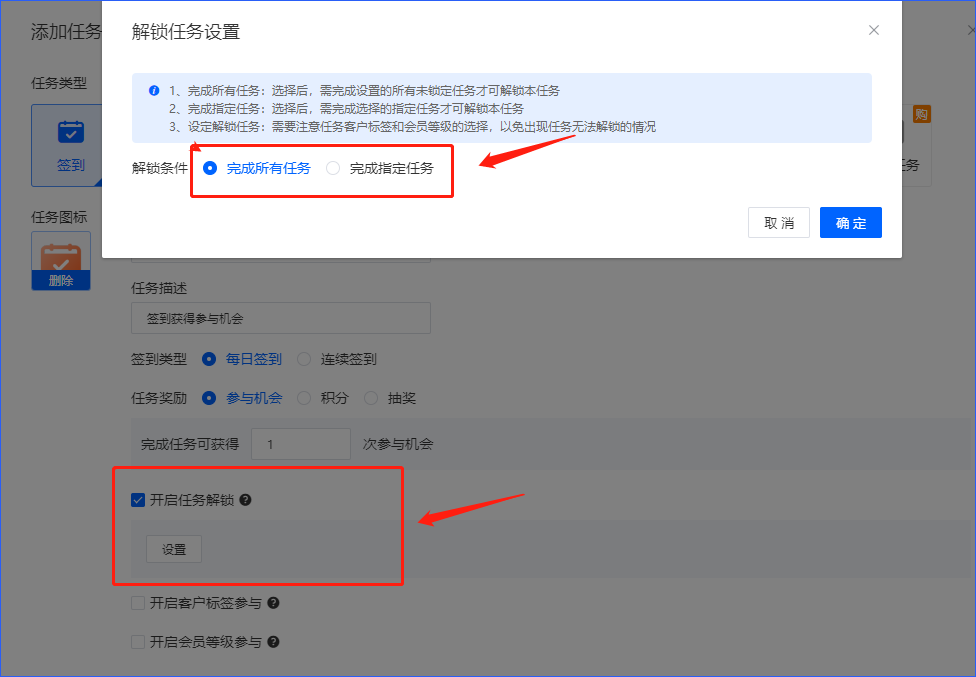Image resolution: width=976 pixels, height=677 pixels.
Task: Click 删除 on the task icon
Action: (x=61, y=281)
